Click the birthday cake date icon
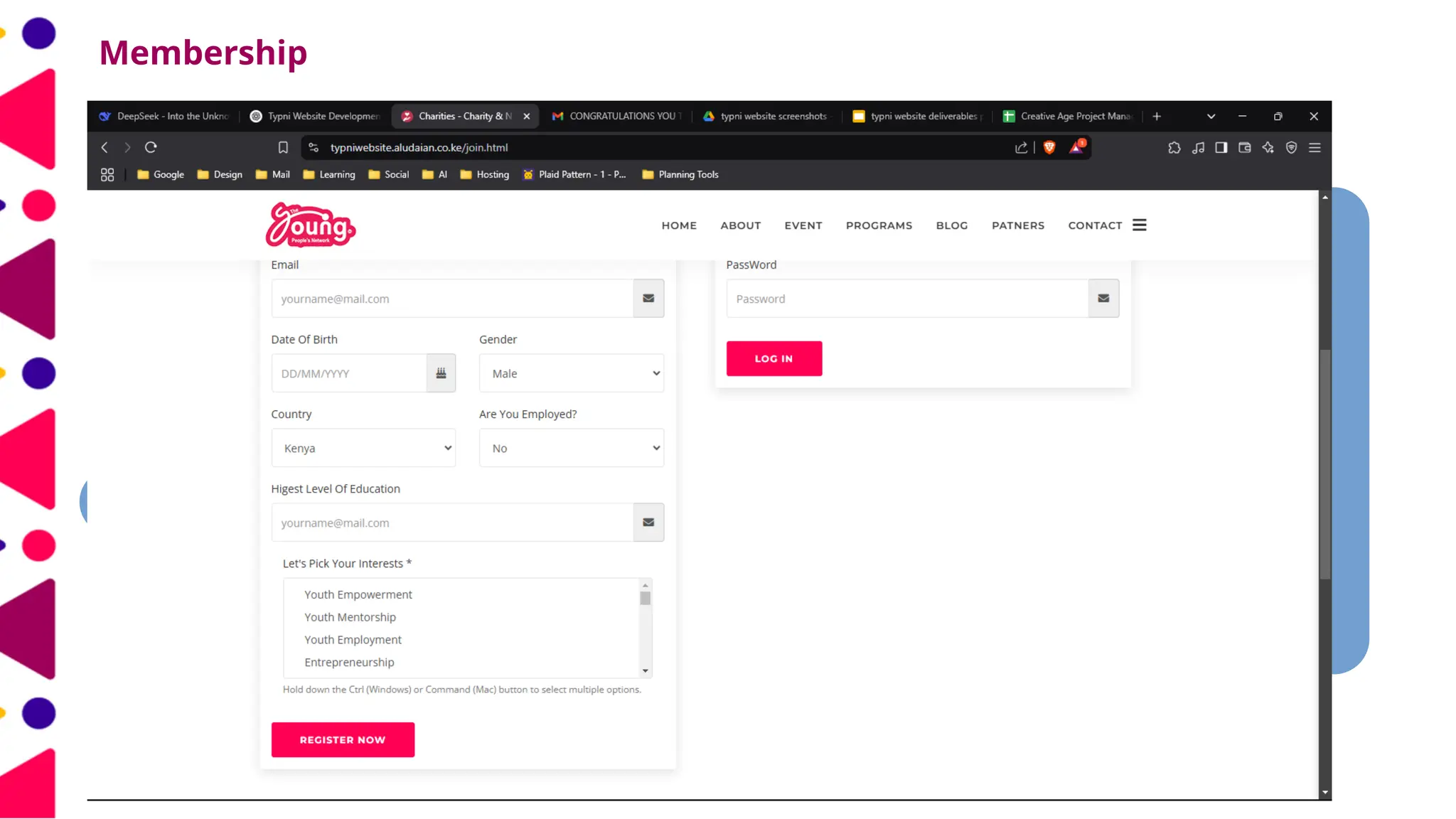 tap(441, 373)
